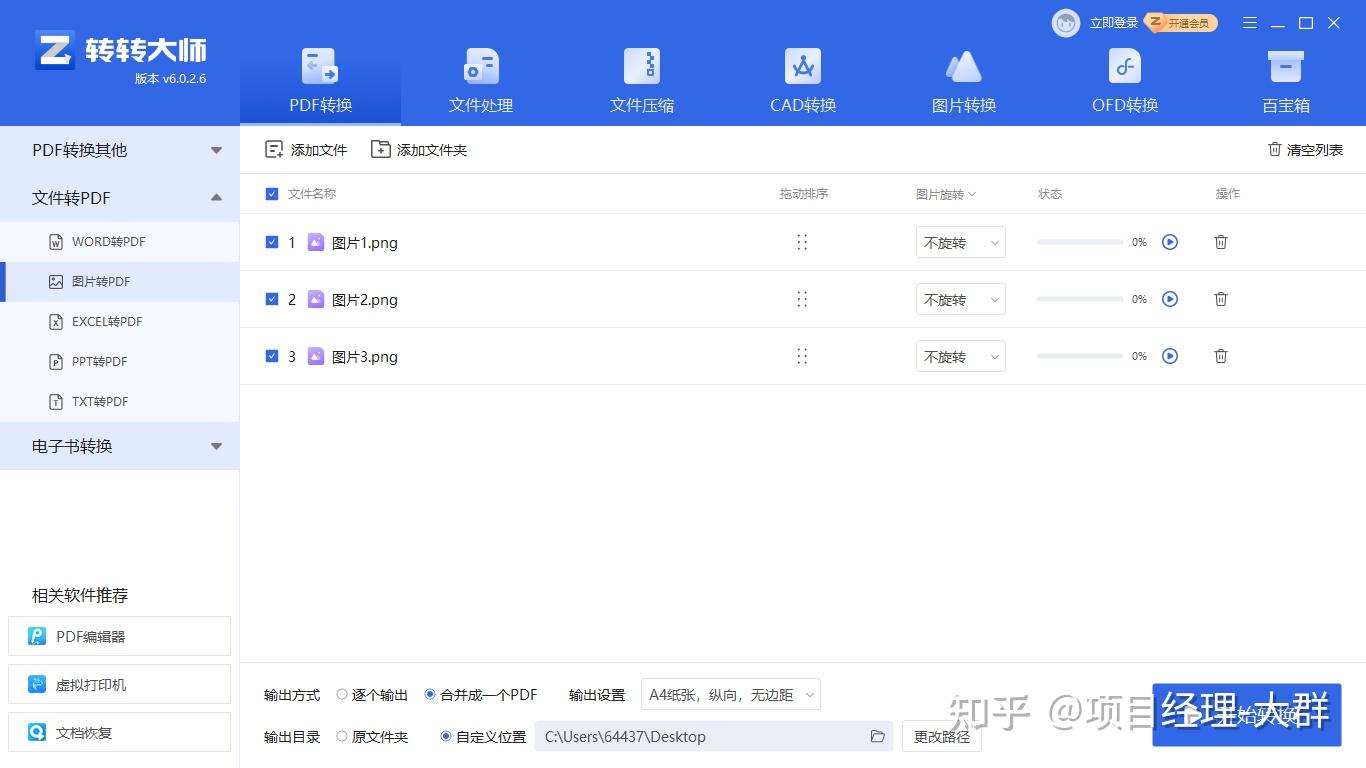
Task: Toggle the select-all 文件名称 checkbox
Action: tap(272, 194)
